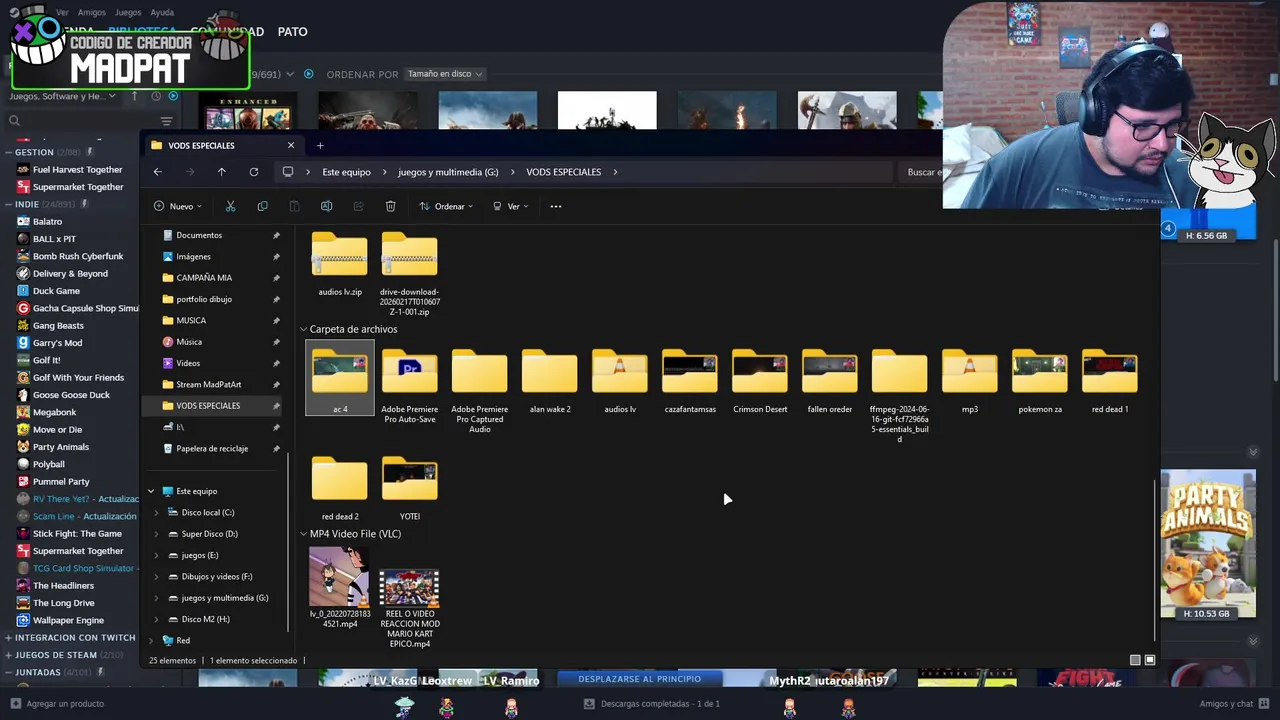Open Descargas completadas status in Steam
Screen dimensions: 1280x720
(x=652, y=704)
